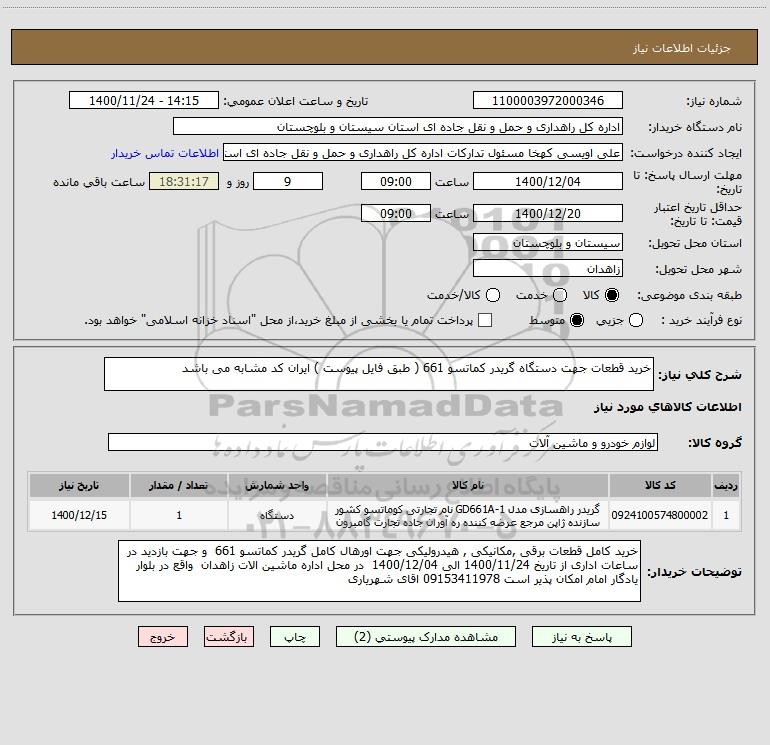Choose the متوسط purchase type radio
Screen dimensions: 770x745
point(577,320)
